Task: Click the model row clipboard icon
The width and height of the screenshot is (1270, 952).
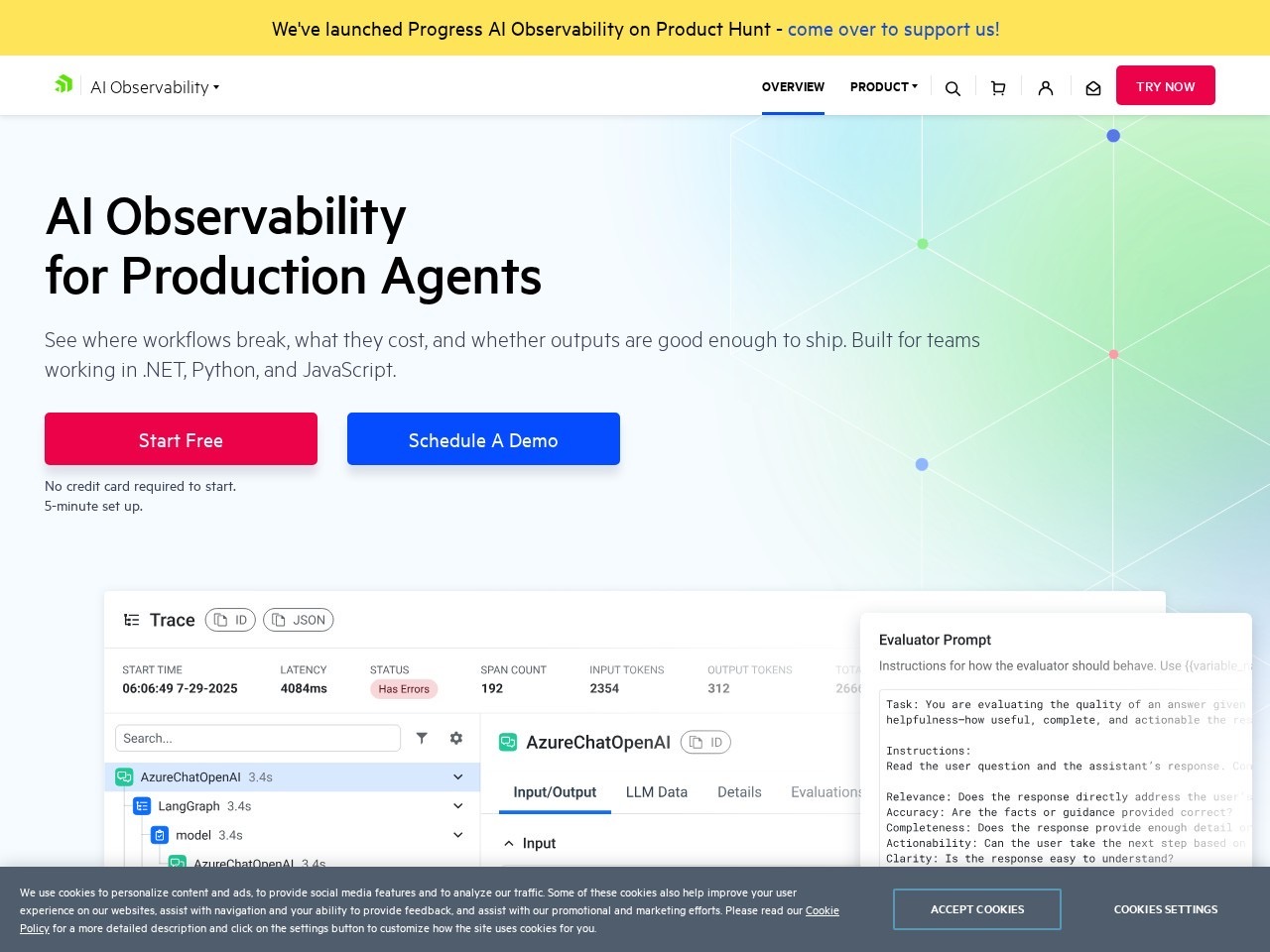Action: click(x=160, y=835)
